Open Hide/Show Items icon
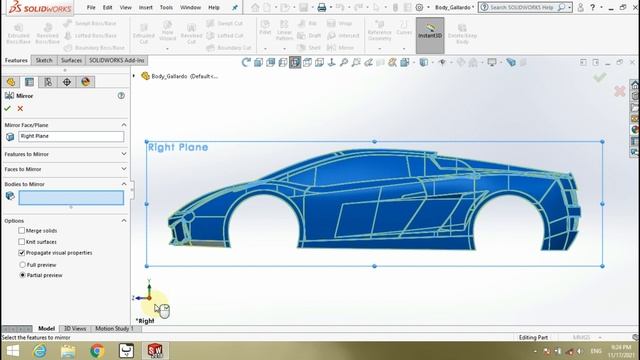Image resolution: width=640 pixels, height=360 pixels. (x=442, y=62)
